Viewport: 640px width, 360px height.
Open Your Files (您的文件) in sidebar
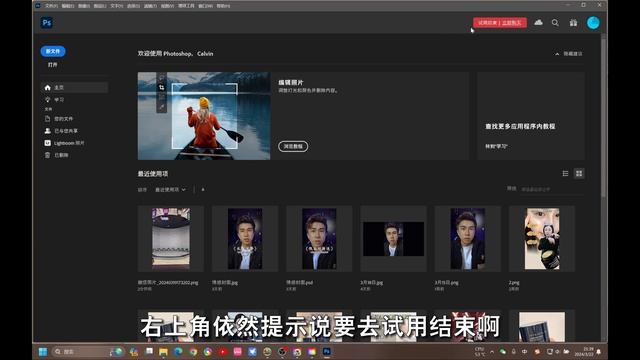point(59,119)
